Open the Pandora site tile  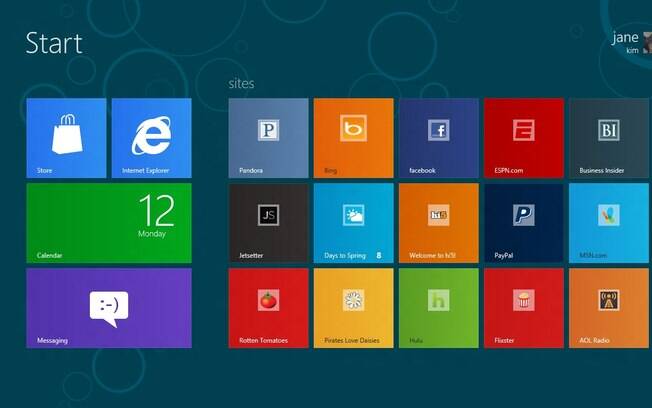coord(269,138)
